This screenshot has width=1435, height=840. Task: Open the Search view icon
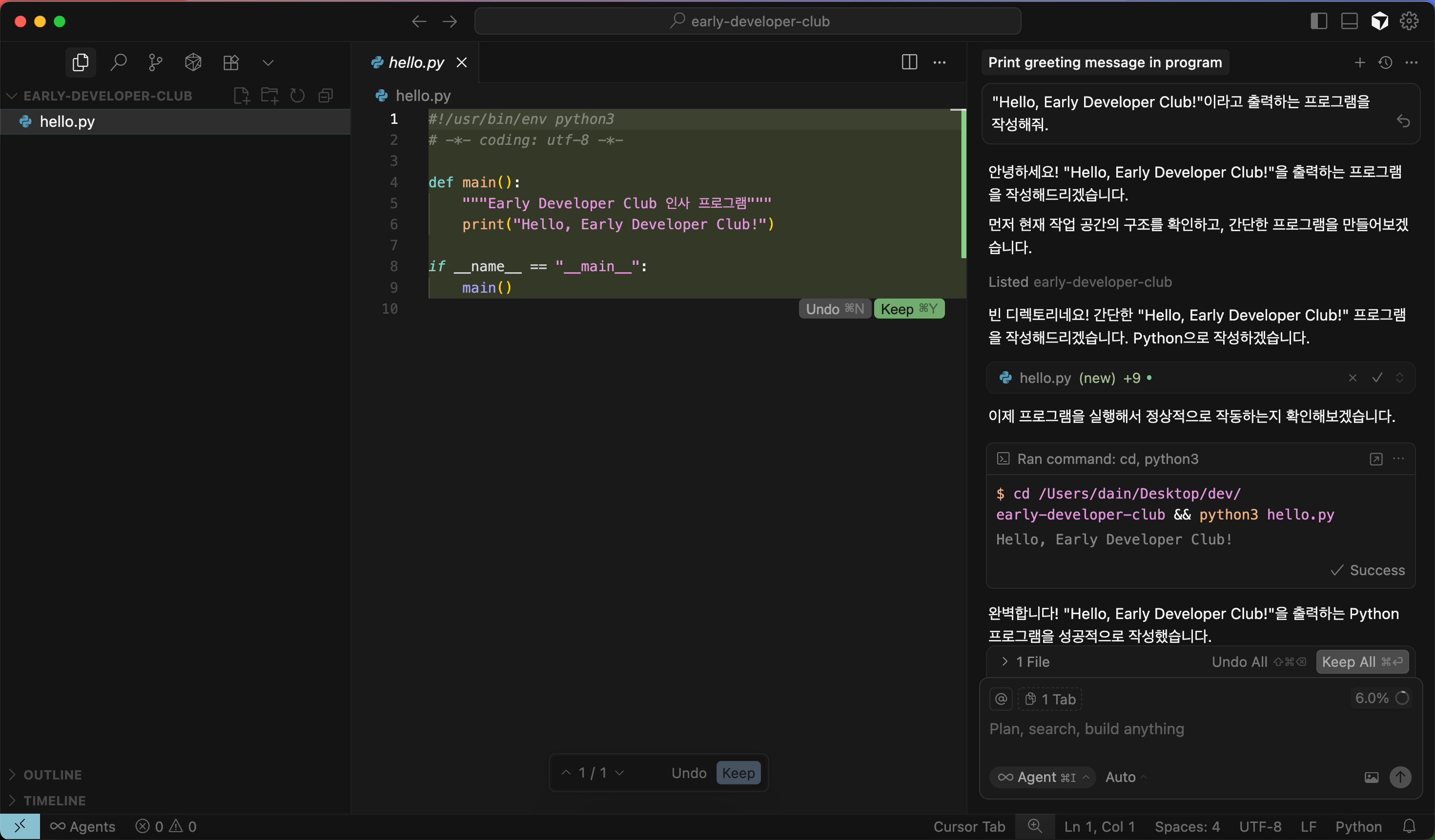point(119,62)
